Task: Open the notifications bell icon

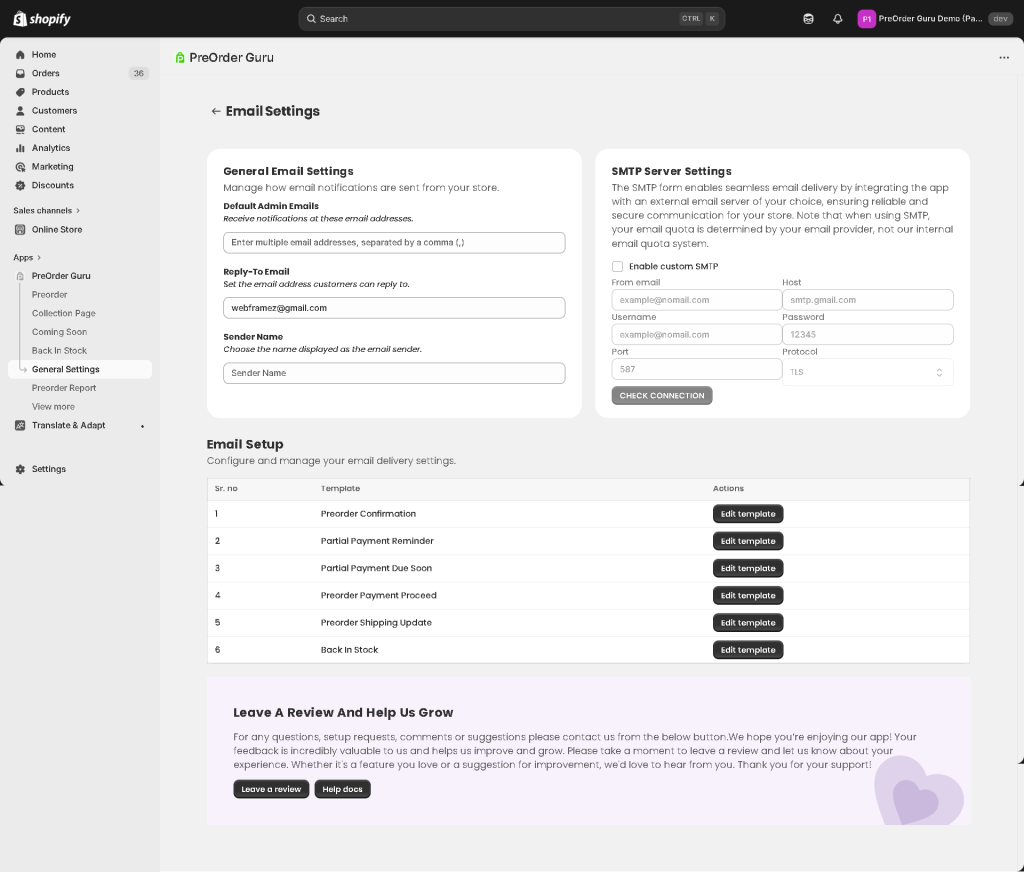Action: [x=837, y=19]
